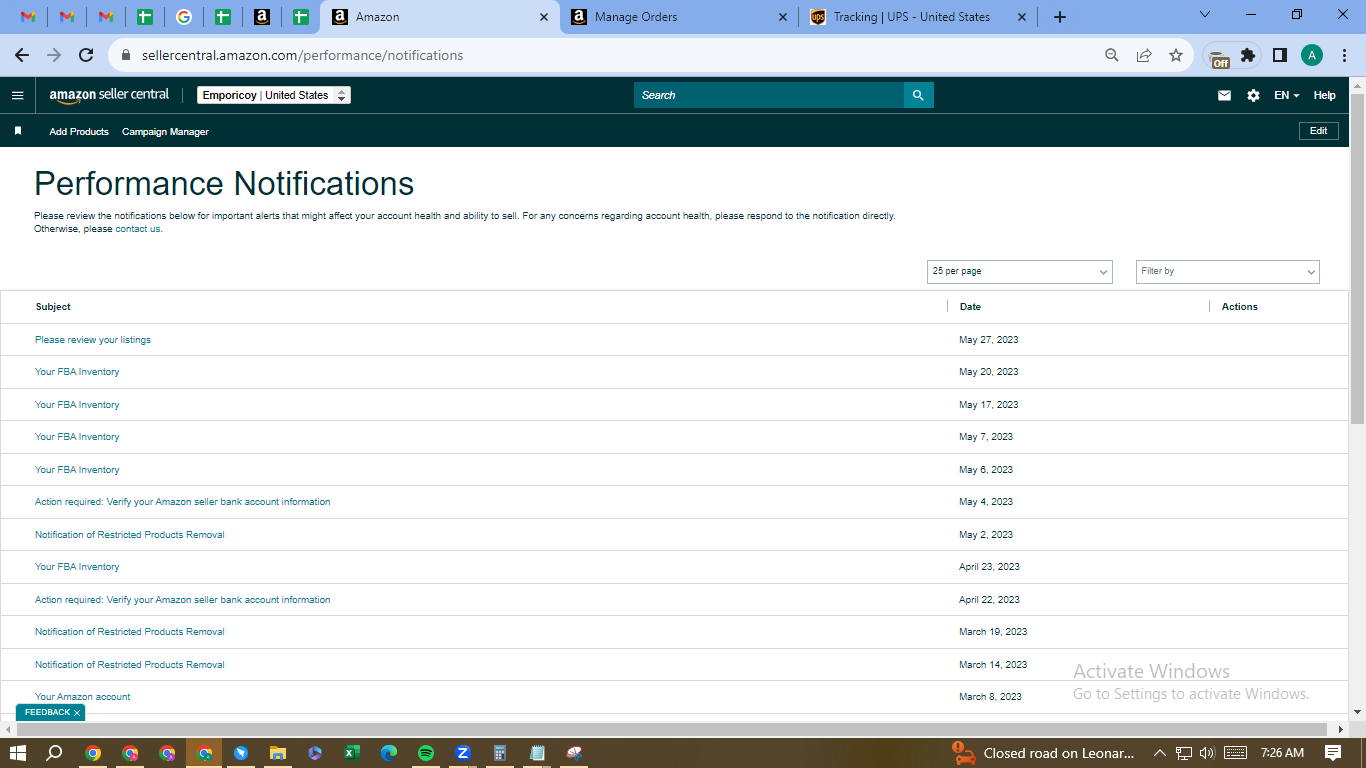
Task: Click the FEEDBACK button
Action: click(47, 712)
